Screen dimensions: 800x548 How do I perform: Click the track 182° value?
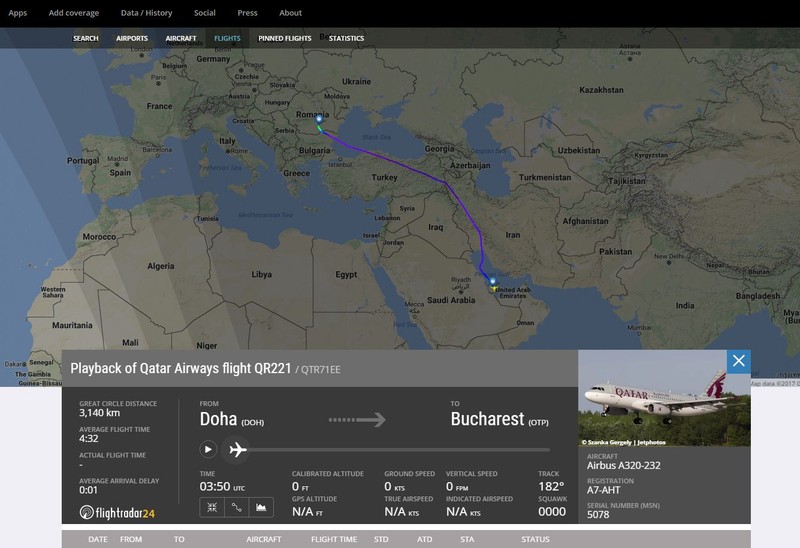551,486
